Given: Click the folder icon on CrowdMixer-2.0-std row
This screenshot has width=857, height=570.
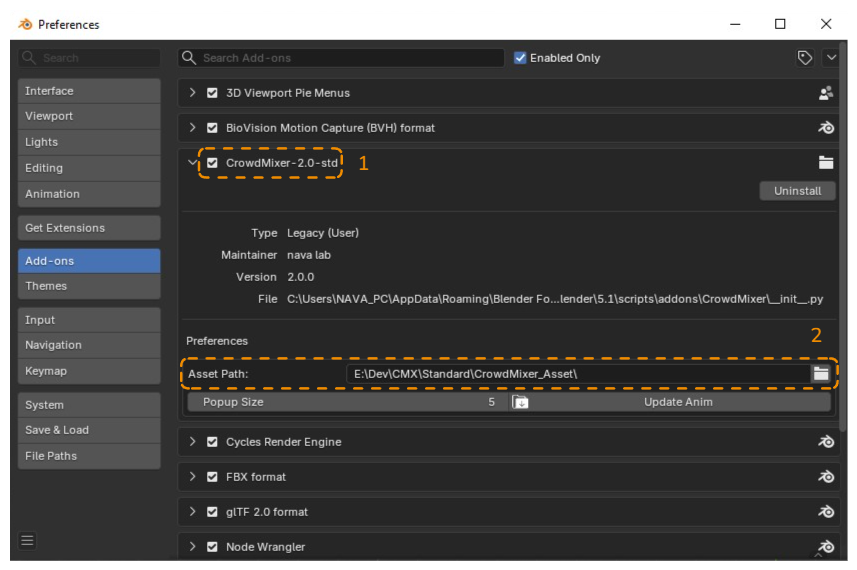Looking at the screenshot, I should (825, 162).
